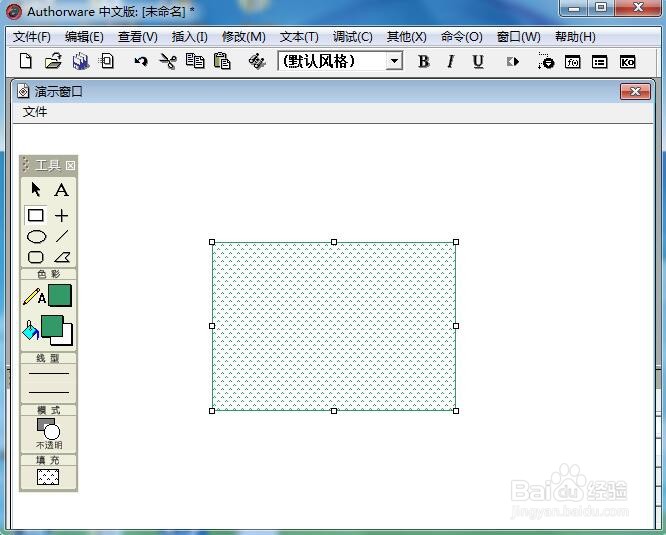Open the 其他(X) menu
This screenshot has width=666, height=535.
coord(406,37)
